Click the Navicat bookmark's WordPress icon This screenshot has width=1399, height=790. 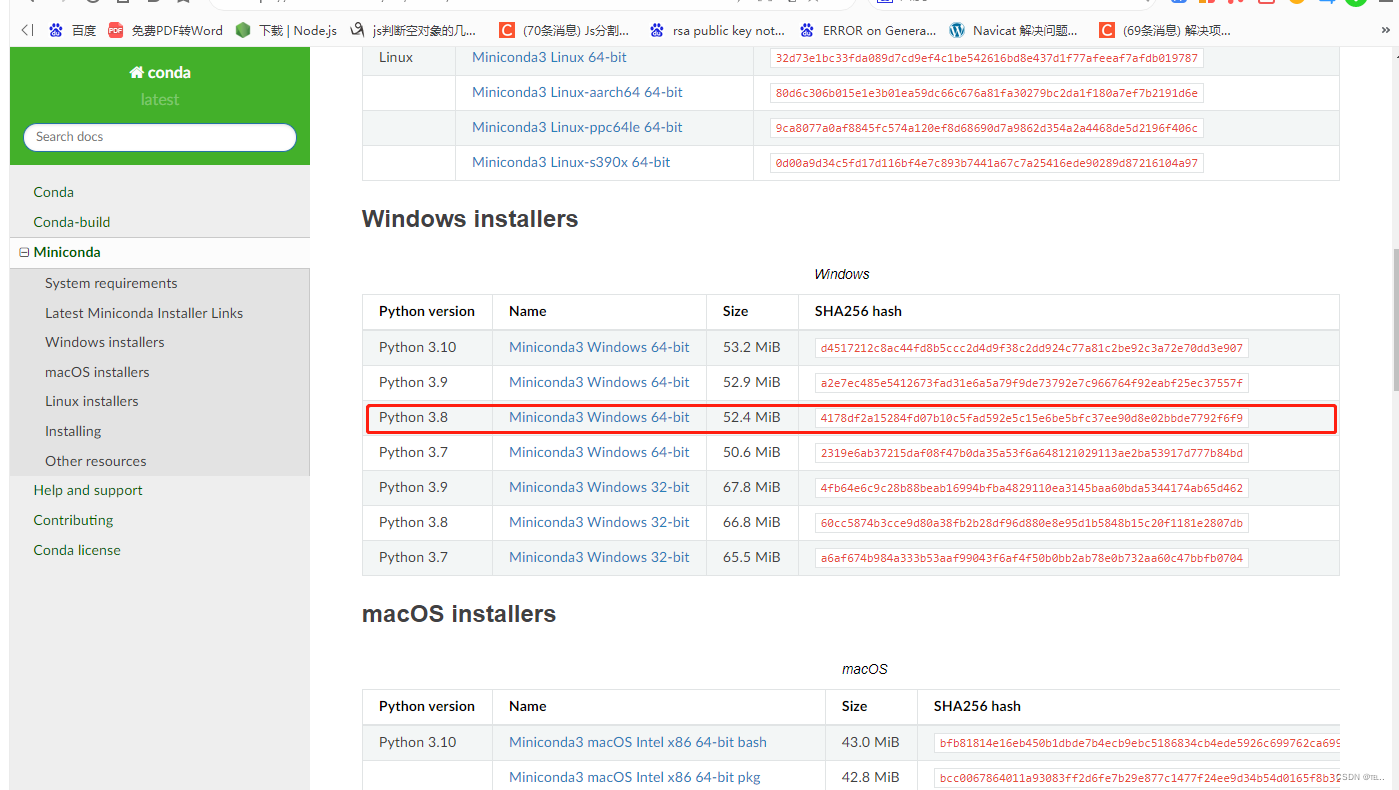(x=956, y=30)
